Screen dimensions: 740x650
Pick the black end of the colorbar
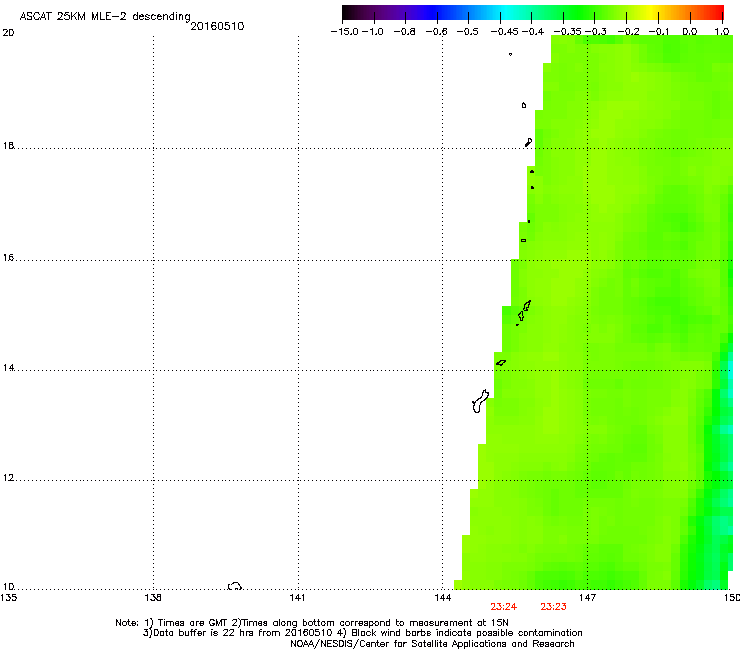(347, 12)
